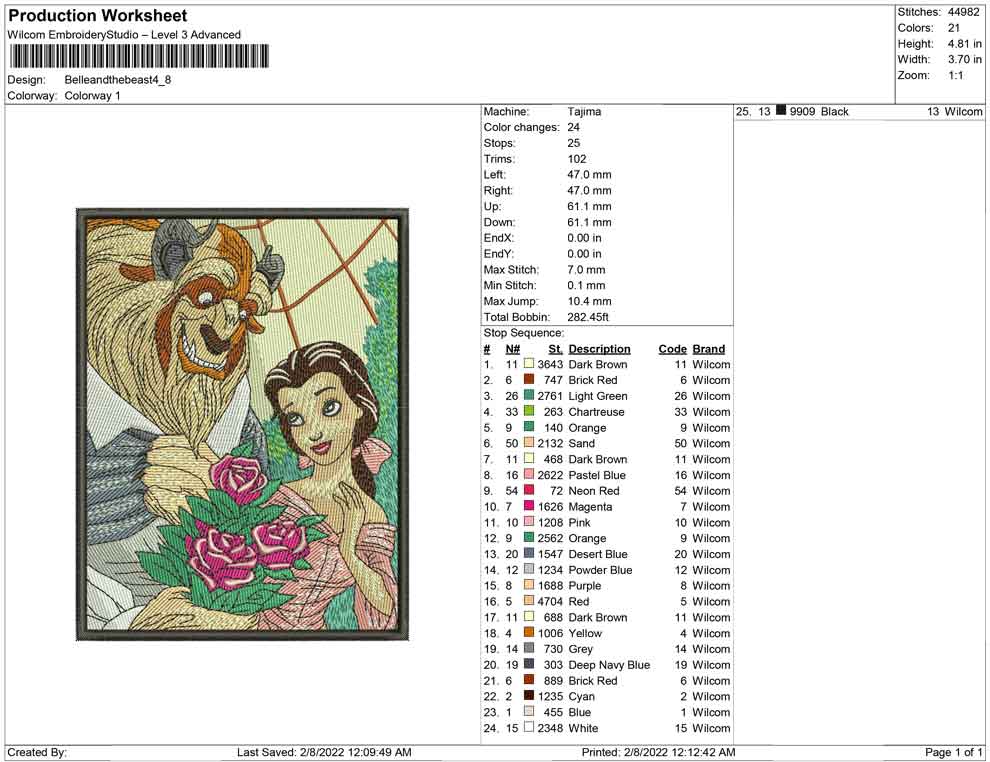
Task: Select the color swatch for stop 1, Dark Brown 3643
Action: click(529, 364)
